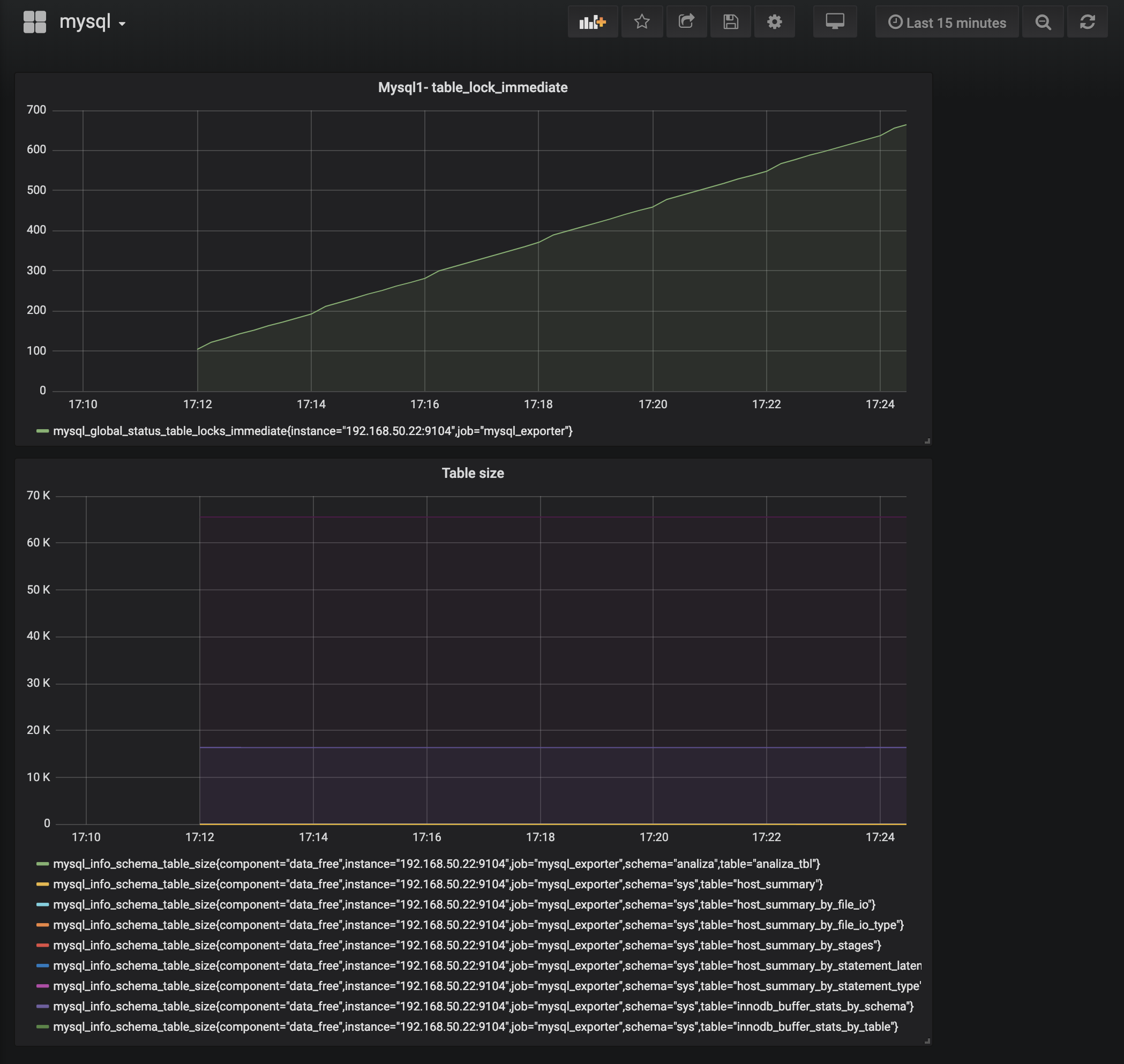Screen dimensions: 1124x1064
Task: Click the red swatch for host_summary_by_stages
Action: tap(42, 946)
